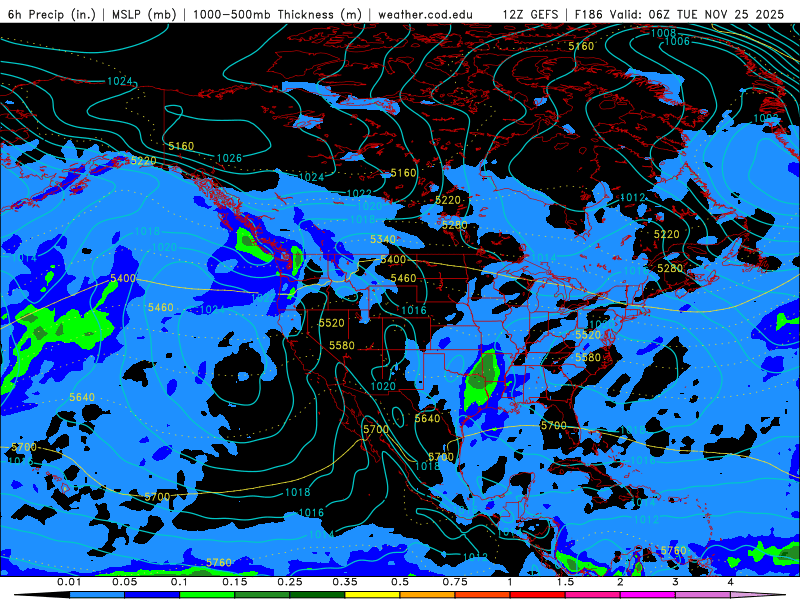Click the 1006 mb pressure contour label

pyautogui.click(x=677, y=41)
